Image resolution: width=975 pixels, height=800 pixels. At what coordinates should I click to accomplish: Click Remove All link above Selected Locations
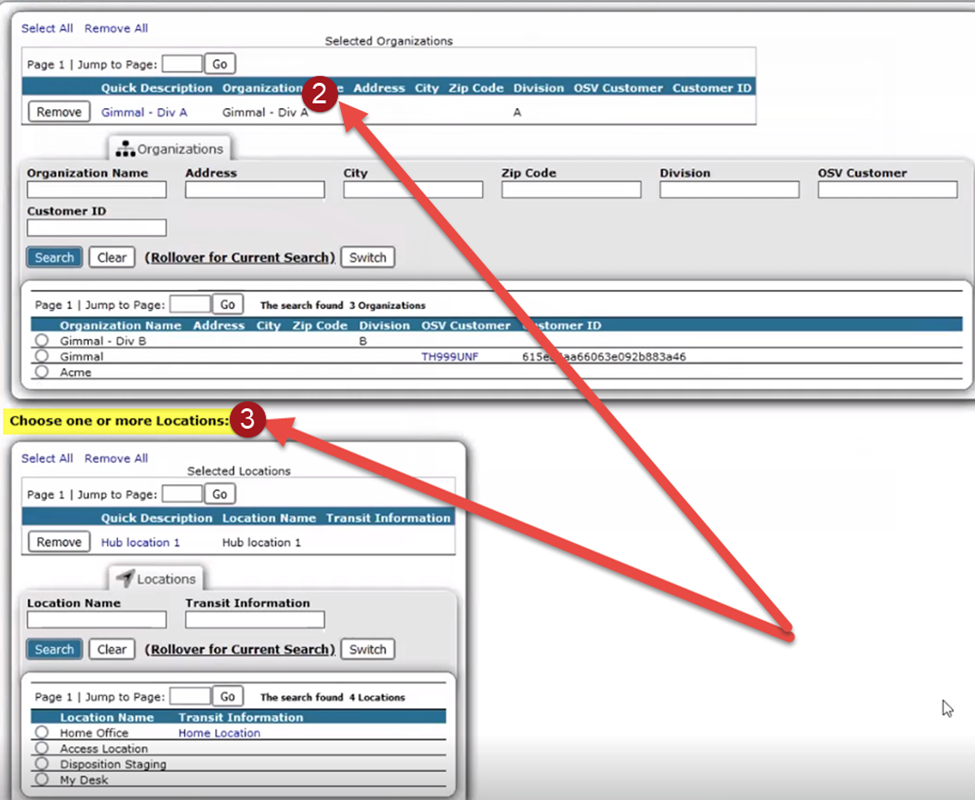116,458
